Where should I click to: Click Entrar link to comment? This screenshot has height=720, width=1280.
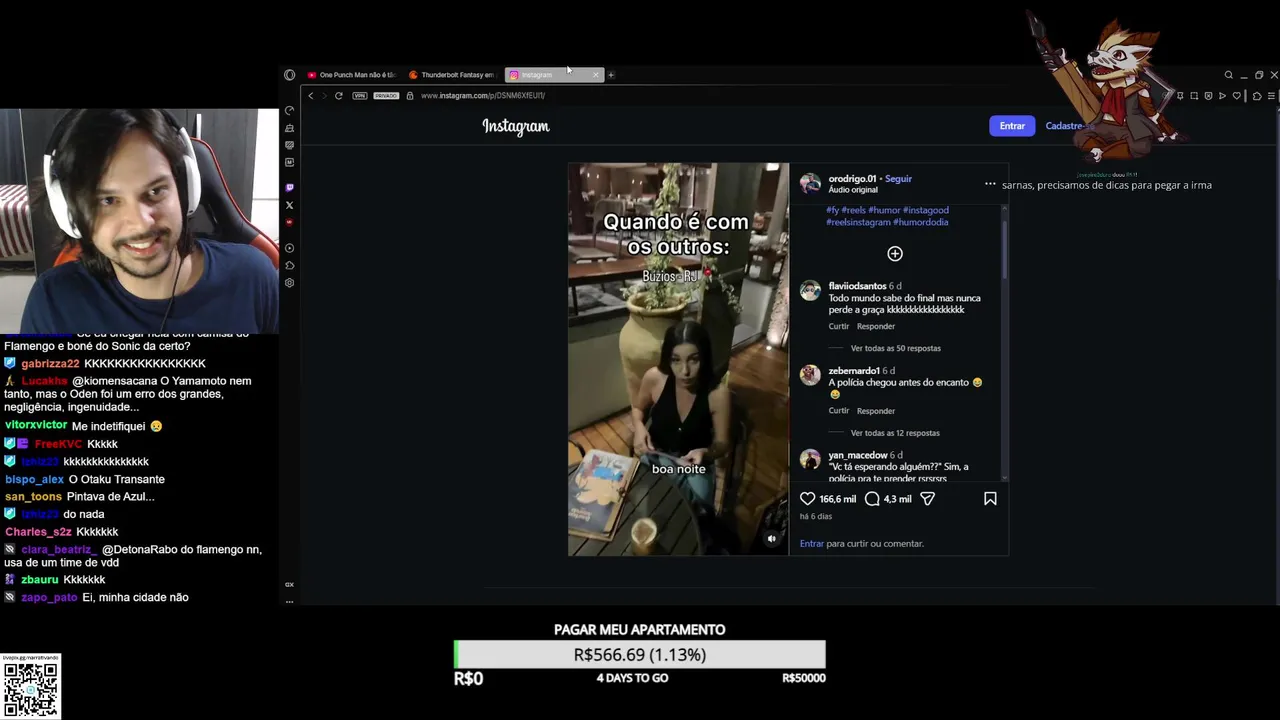coord(812,544)
